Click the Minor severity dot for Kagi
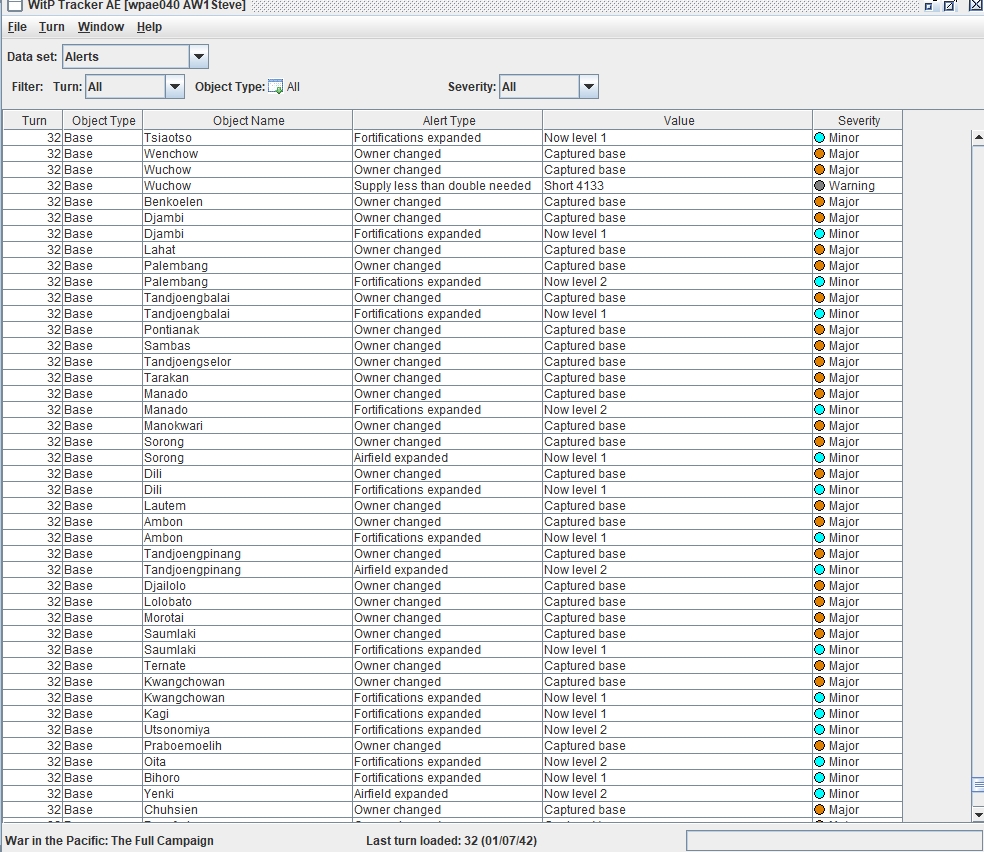The image size is (984, 852). point(820,714)
